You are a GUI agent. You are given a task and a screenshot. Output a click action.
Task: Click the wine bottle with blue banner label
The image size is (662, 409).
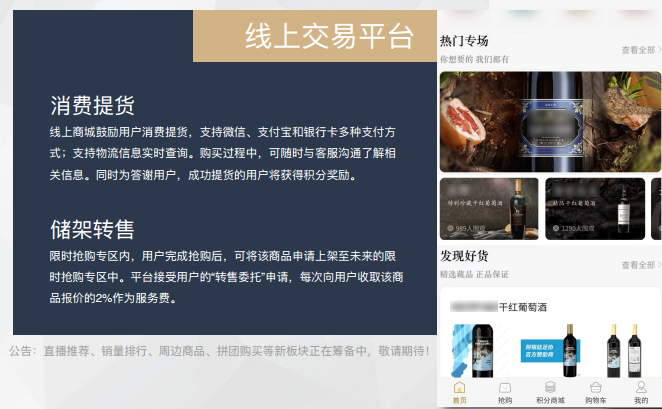pyautogui.click(x=551, y=350)
